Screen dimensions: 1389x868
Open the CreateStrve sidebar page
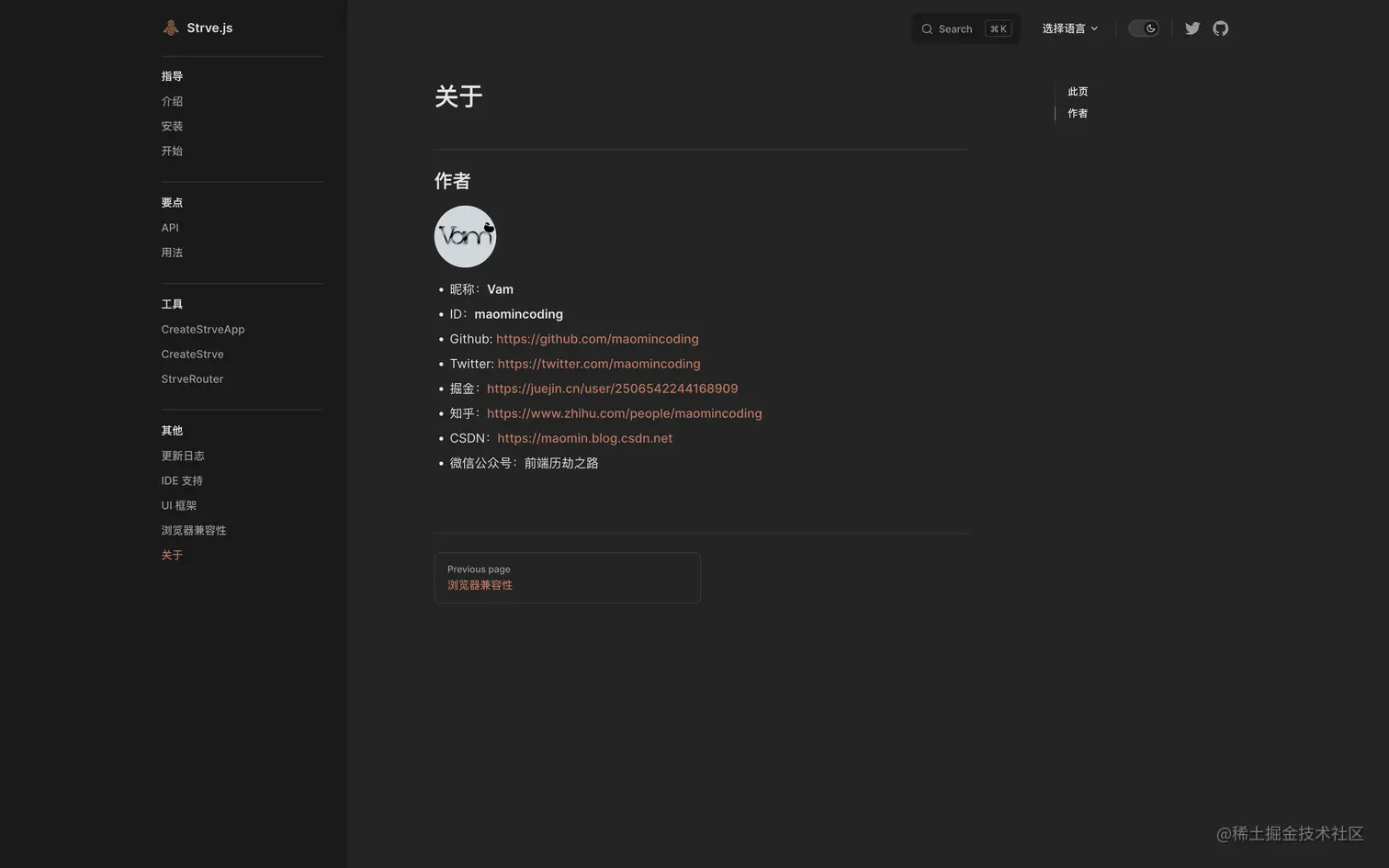(192, 354)
